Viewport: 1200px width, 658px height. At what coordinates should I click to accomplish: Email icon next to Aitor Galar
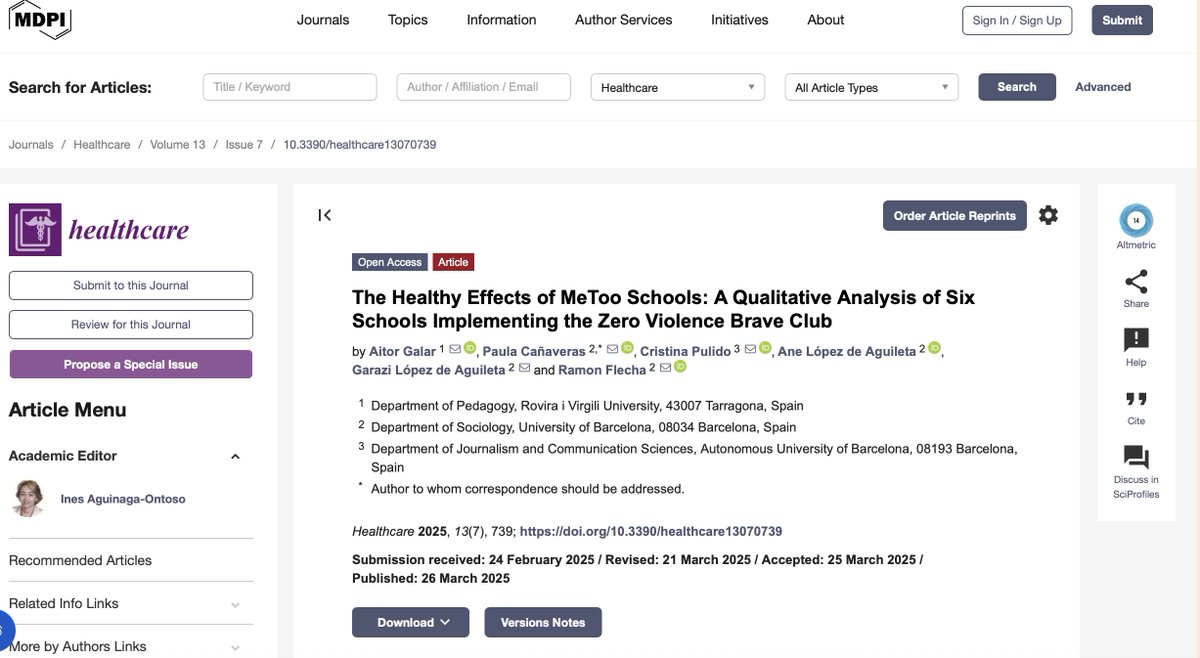coord(455,349)
